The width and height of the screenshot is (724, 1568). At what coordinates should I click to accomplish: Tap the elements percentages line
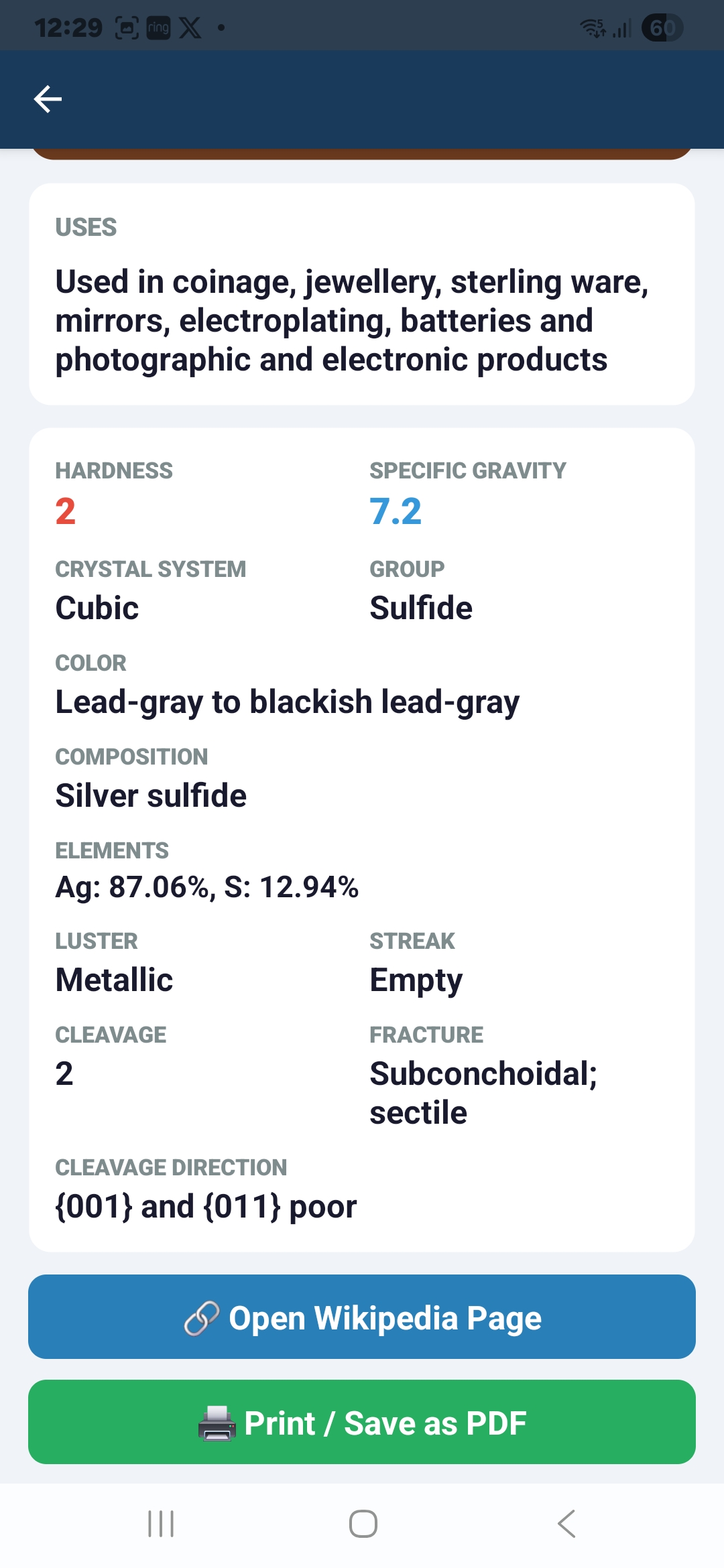pyautogui.click(x=207, y=887)
